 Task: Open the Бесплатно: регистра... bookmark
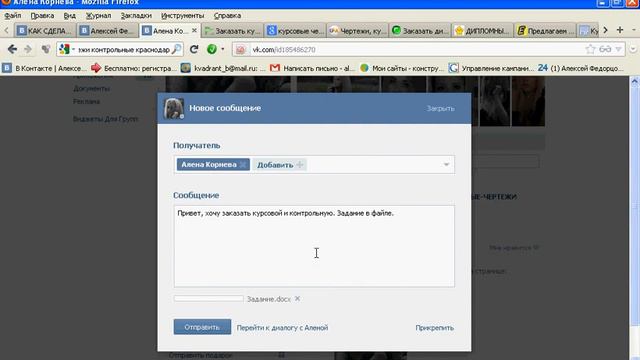tap(133, 68)
